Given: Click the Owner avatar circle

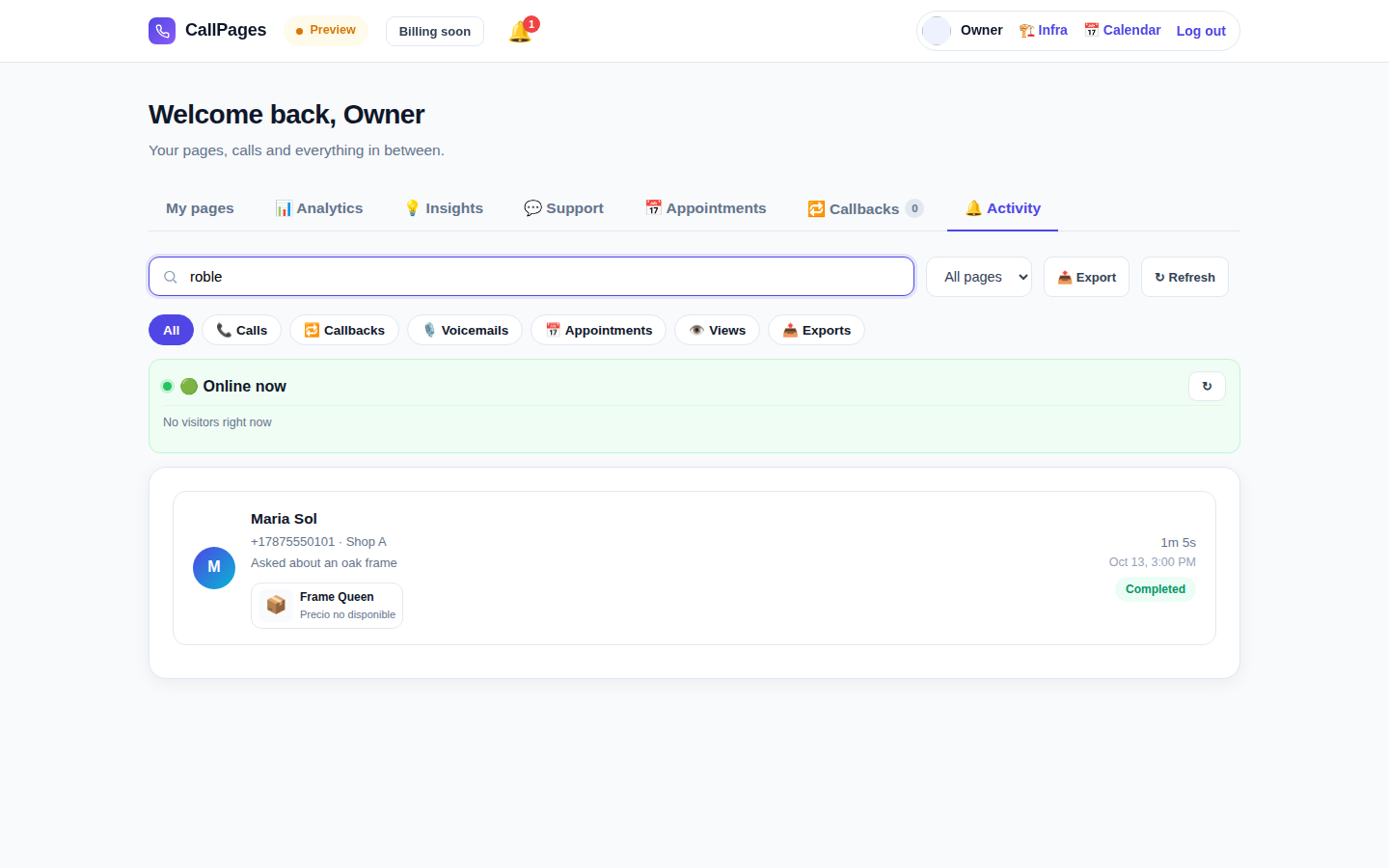Looking at the screenshot, I should (937, 31).
